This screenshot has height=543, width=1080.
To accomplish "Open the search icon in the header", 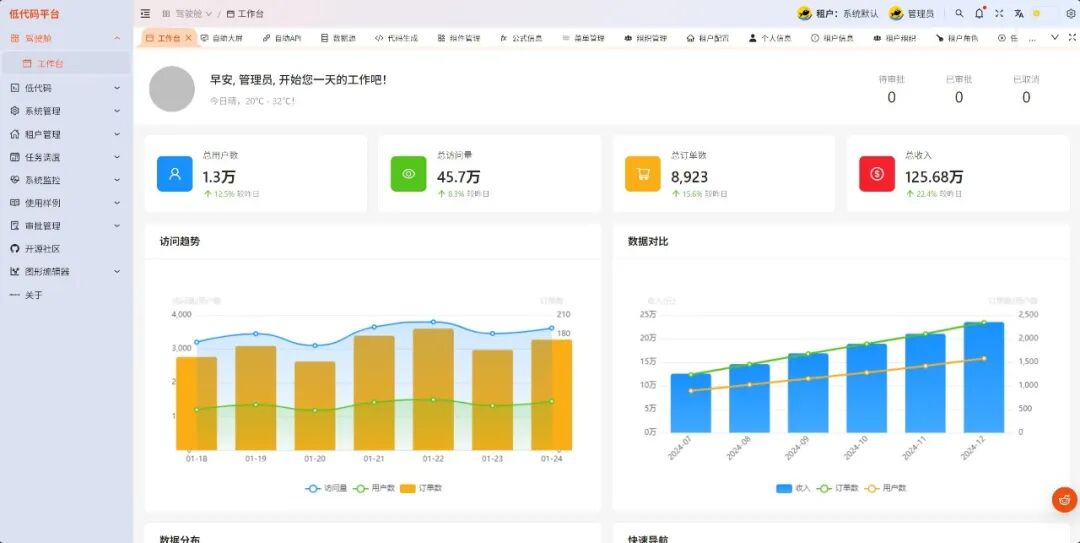I will click(959, 13).
